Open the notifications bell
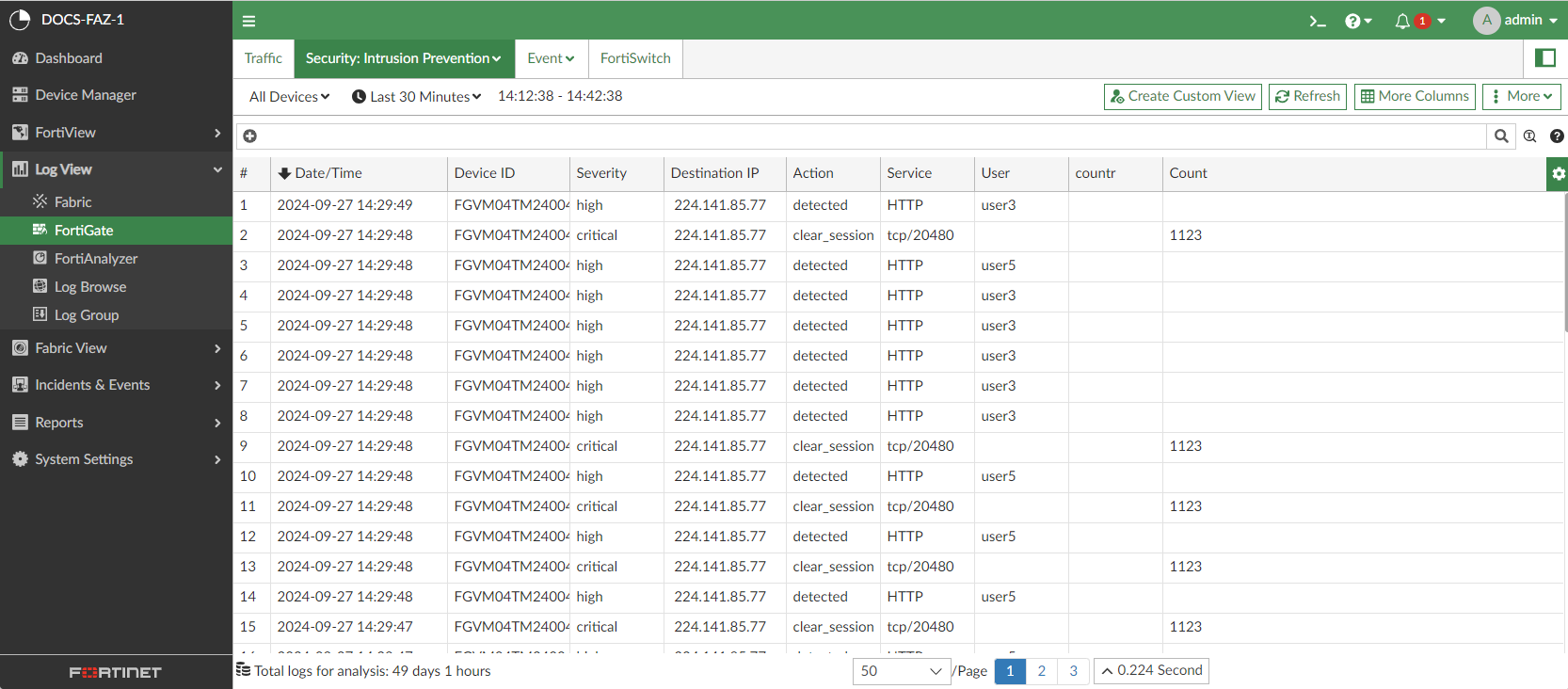The width and height of the screenshot is (1568, 689). [1402, 21]
